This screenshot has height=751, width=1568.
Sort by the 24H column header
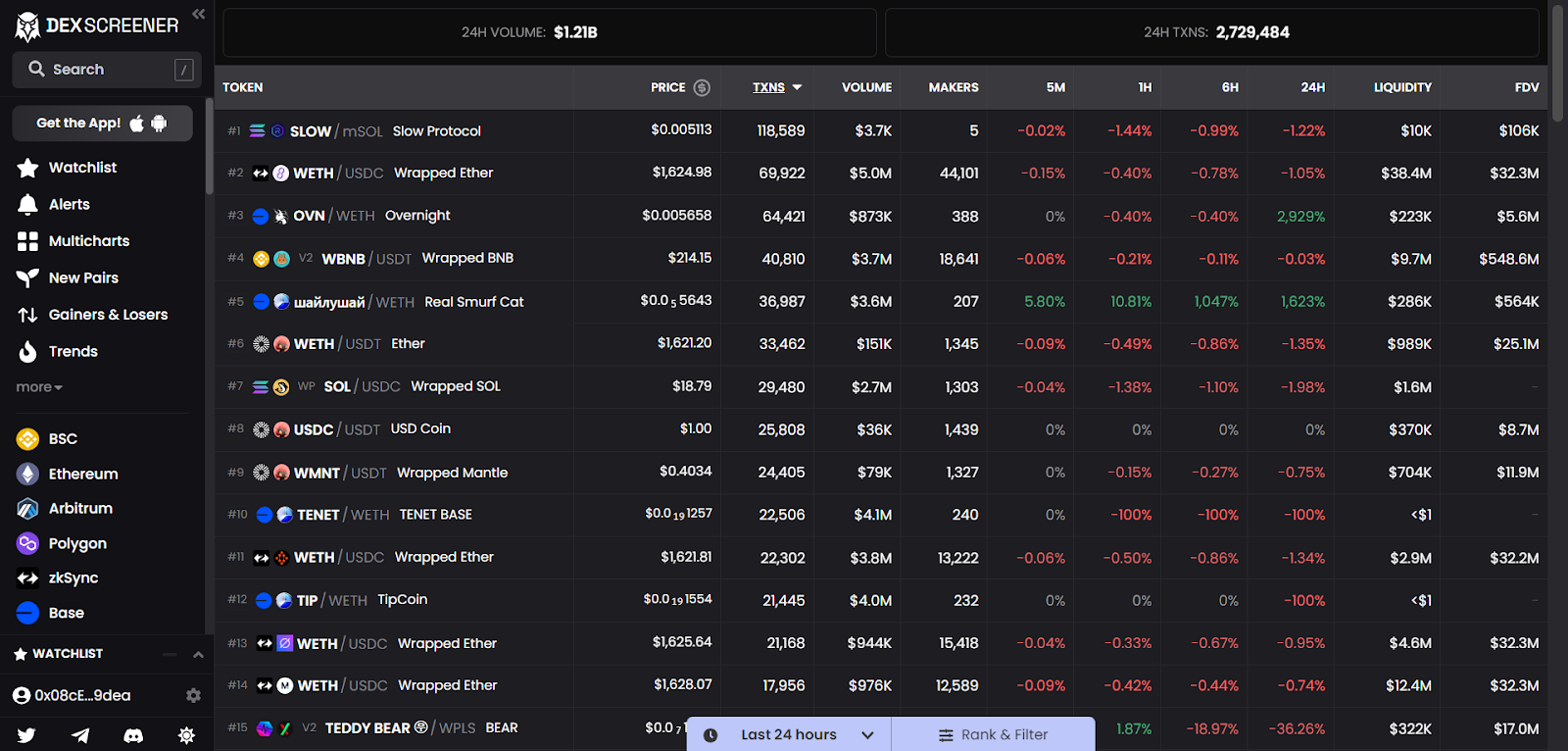(1313, 88)
